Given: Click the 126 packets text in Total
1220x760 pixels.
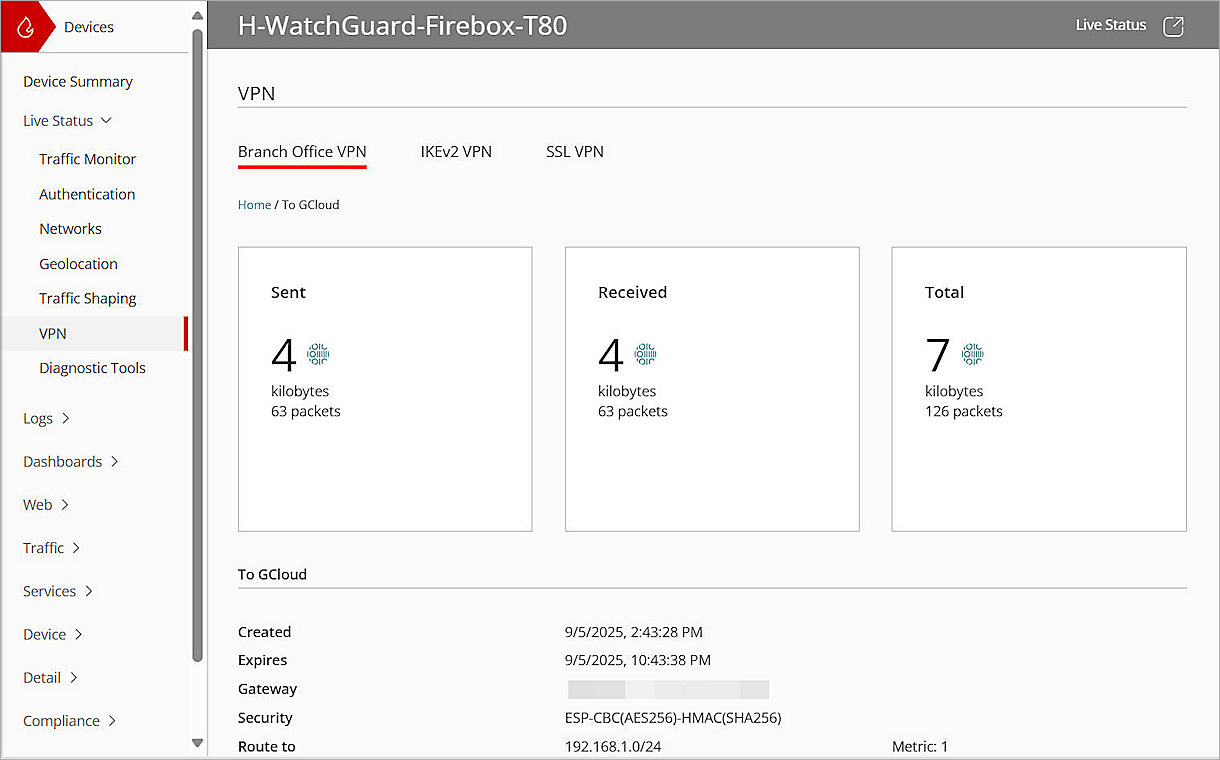Looking at the screenshot, I should tap(964, 411).
